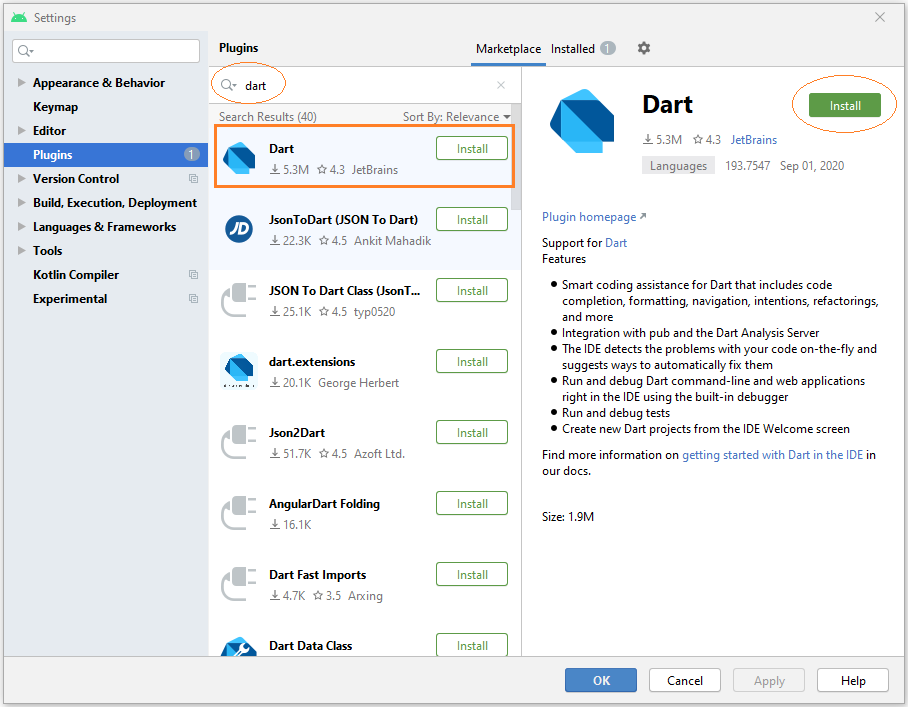Click the Dart plugin logo in results
The height and width of the screenshot is (707, 908).
point(239,157)
